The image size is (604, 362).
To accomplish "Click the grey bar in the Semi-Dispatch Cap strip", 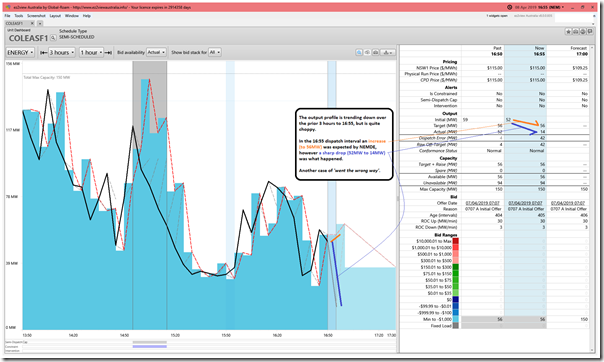I will point(150,342).
